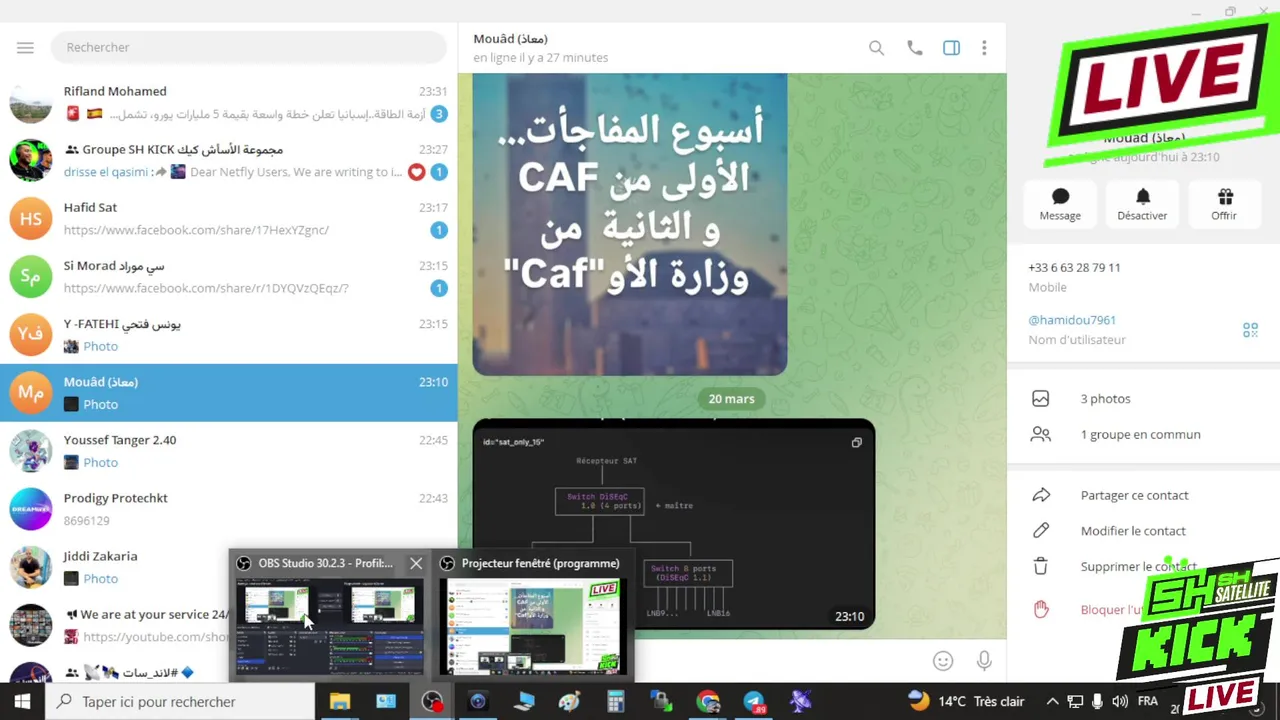Screen dimensions: 1280x720
Task: Open Calculator from taskbar
Action: (616, 702)
